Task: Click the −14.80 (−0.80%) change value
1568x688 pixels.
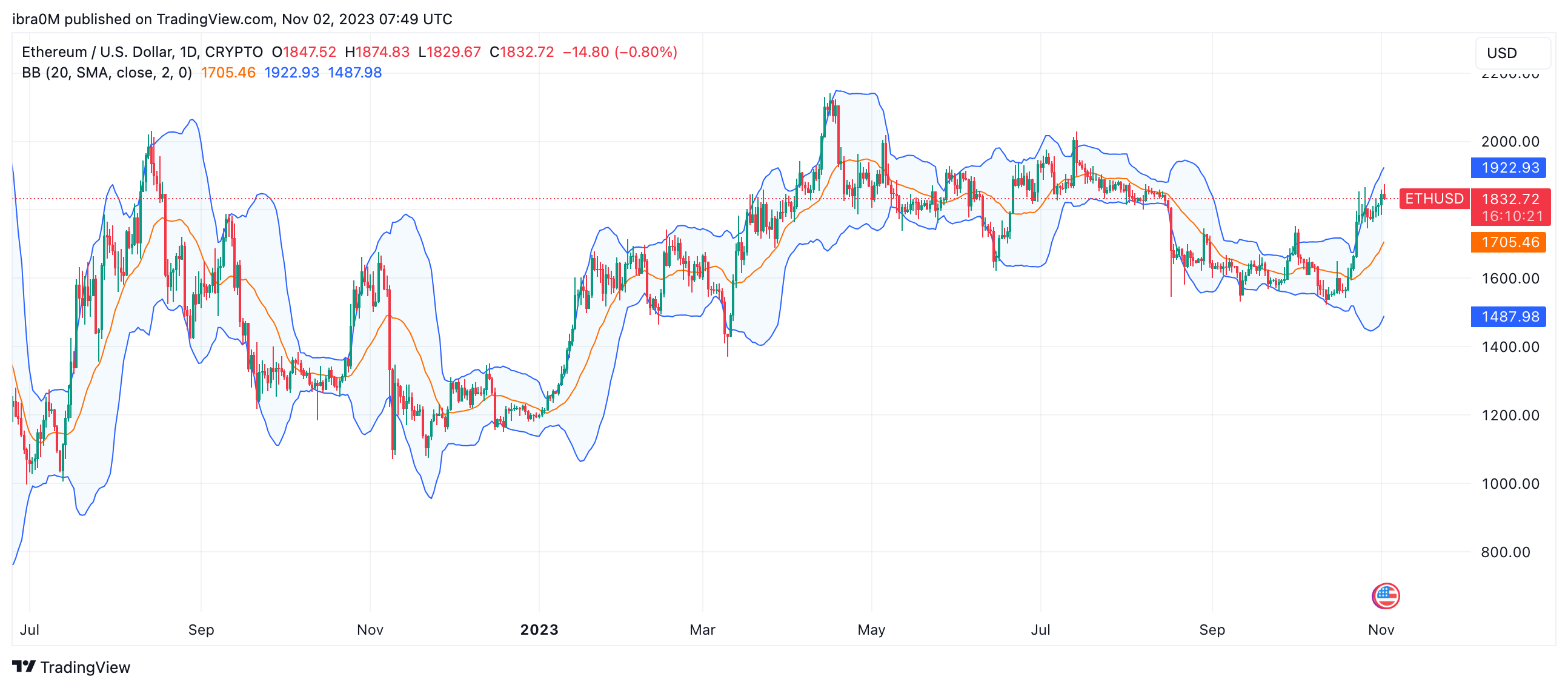Action: pyautogui.click(x=619, y=52)
